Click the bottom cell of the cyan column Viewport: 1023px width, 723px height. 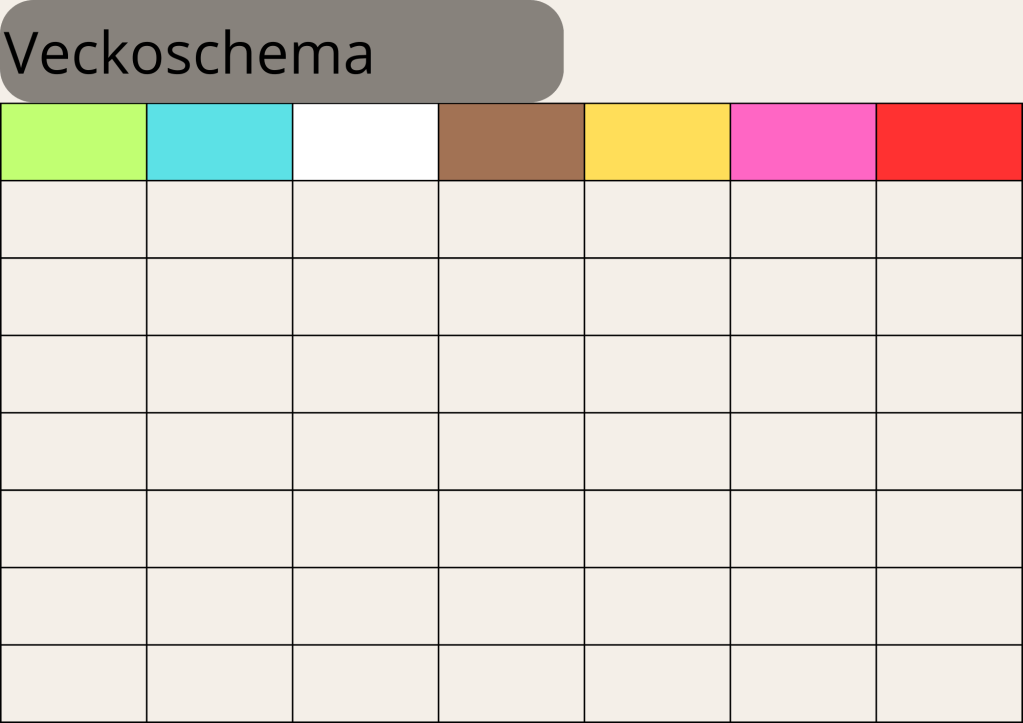220,683
